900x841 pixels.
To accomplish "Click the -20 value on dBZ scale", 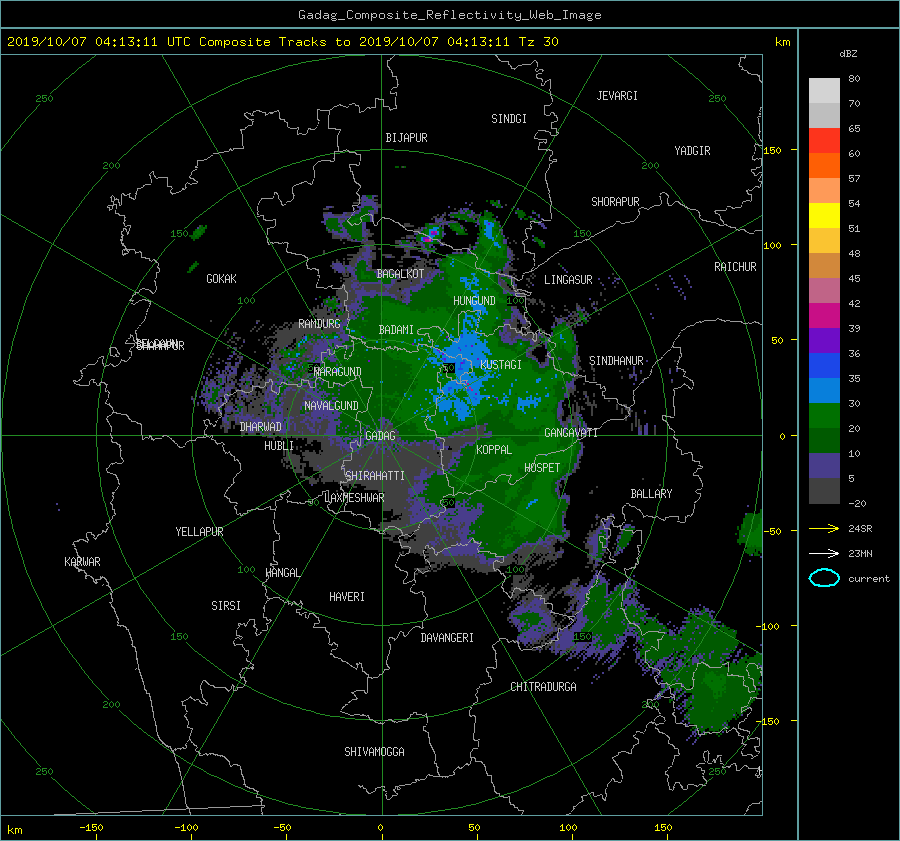I will [857, 503].
